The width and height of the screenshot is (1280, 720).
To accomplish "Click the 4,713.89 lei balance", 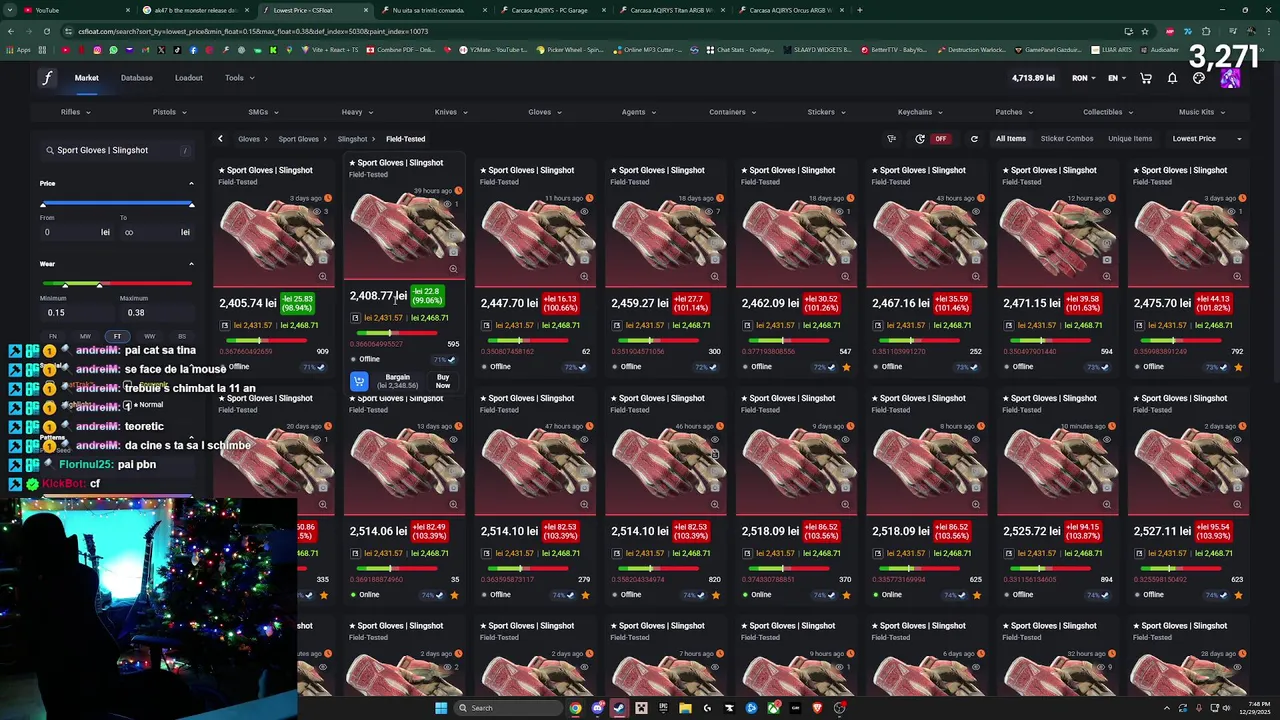I will tap(1033, 78).
